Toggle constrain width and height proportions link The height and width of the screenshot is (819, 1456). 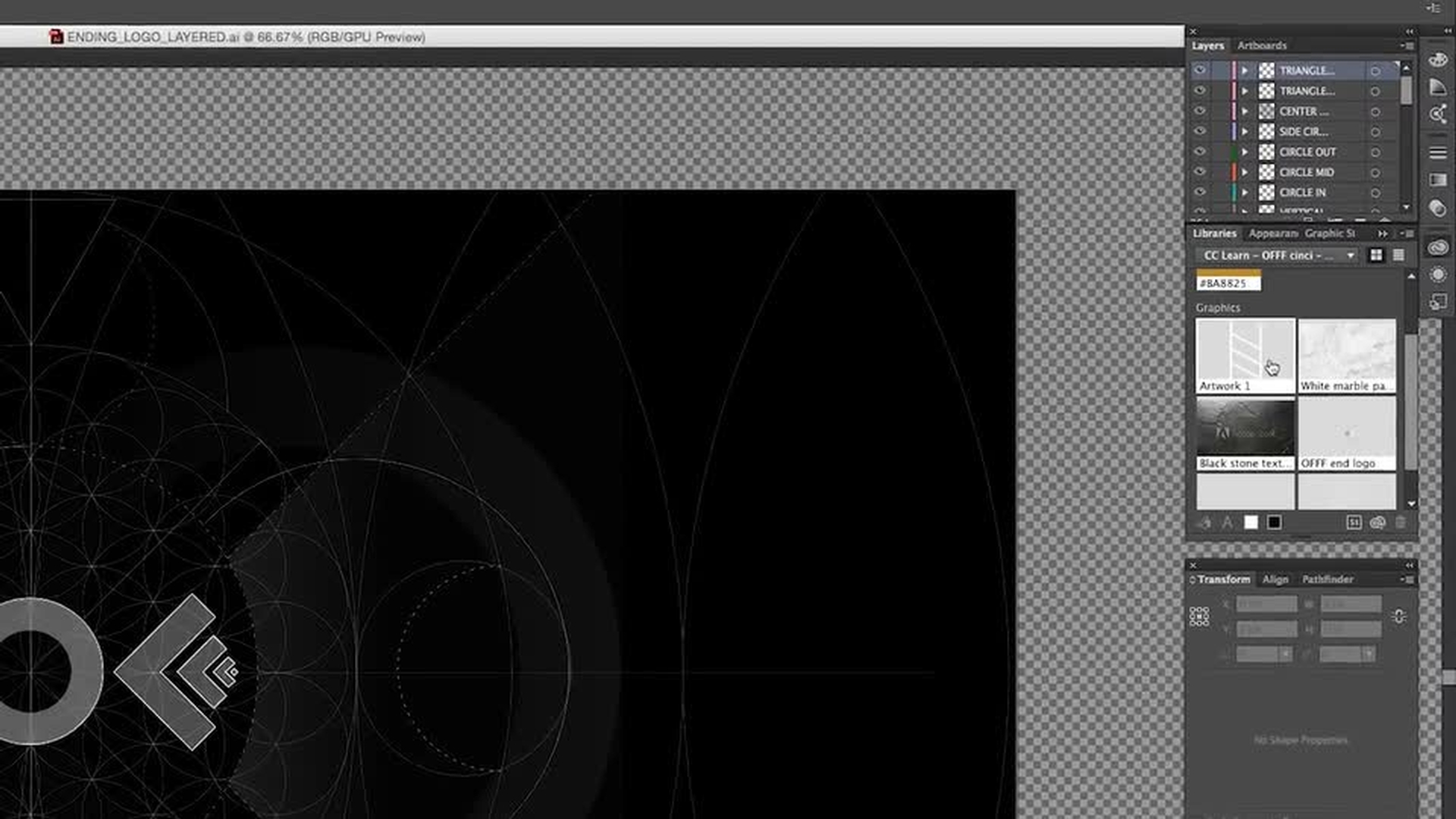point(1399,616)
